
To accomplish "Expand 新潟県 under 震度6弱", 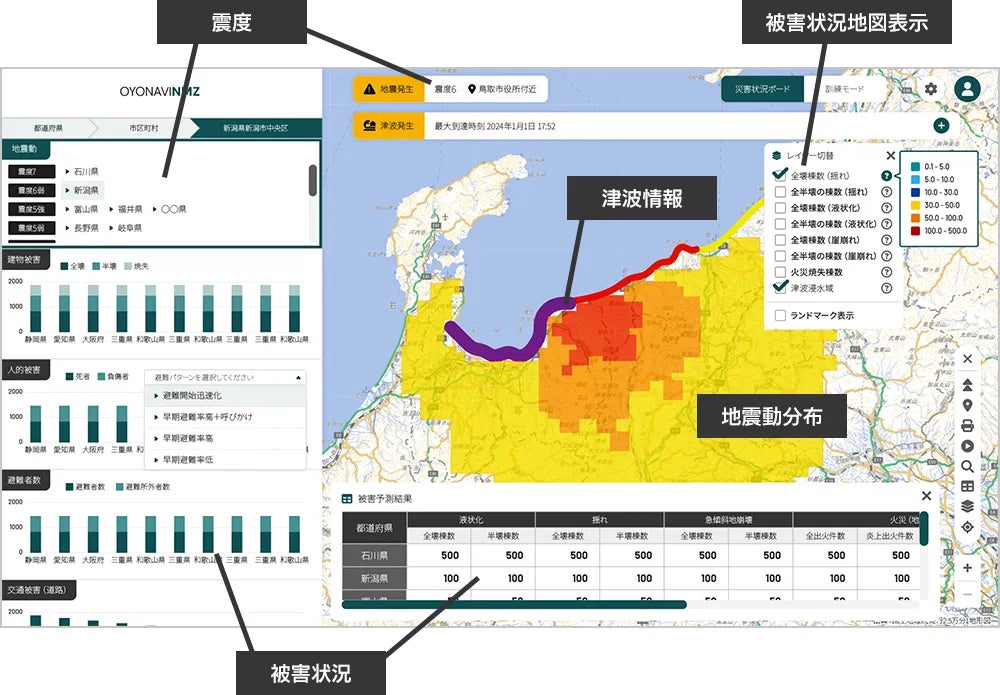I will [x=82, y=190].
